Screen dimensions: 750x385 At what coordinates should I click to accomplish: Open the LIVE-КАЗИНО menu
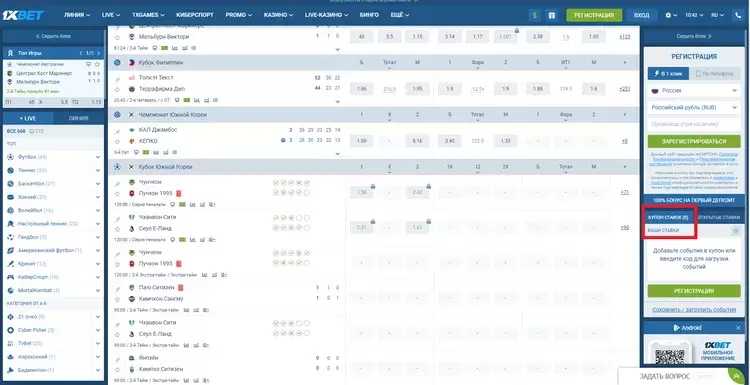pyautogui.click(x=327, y=15)
